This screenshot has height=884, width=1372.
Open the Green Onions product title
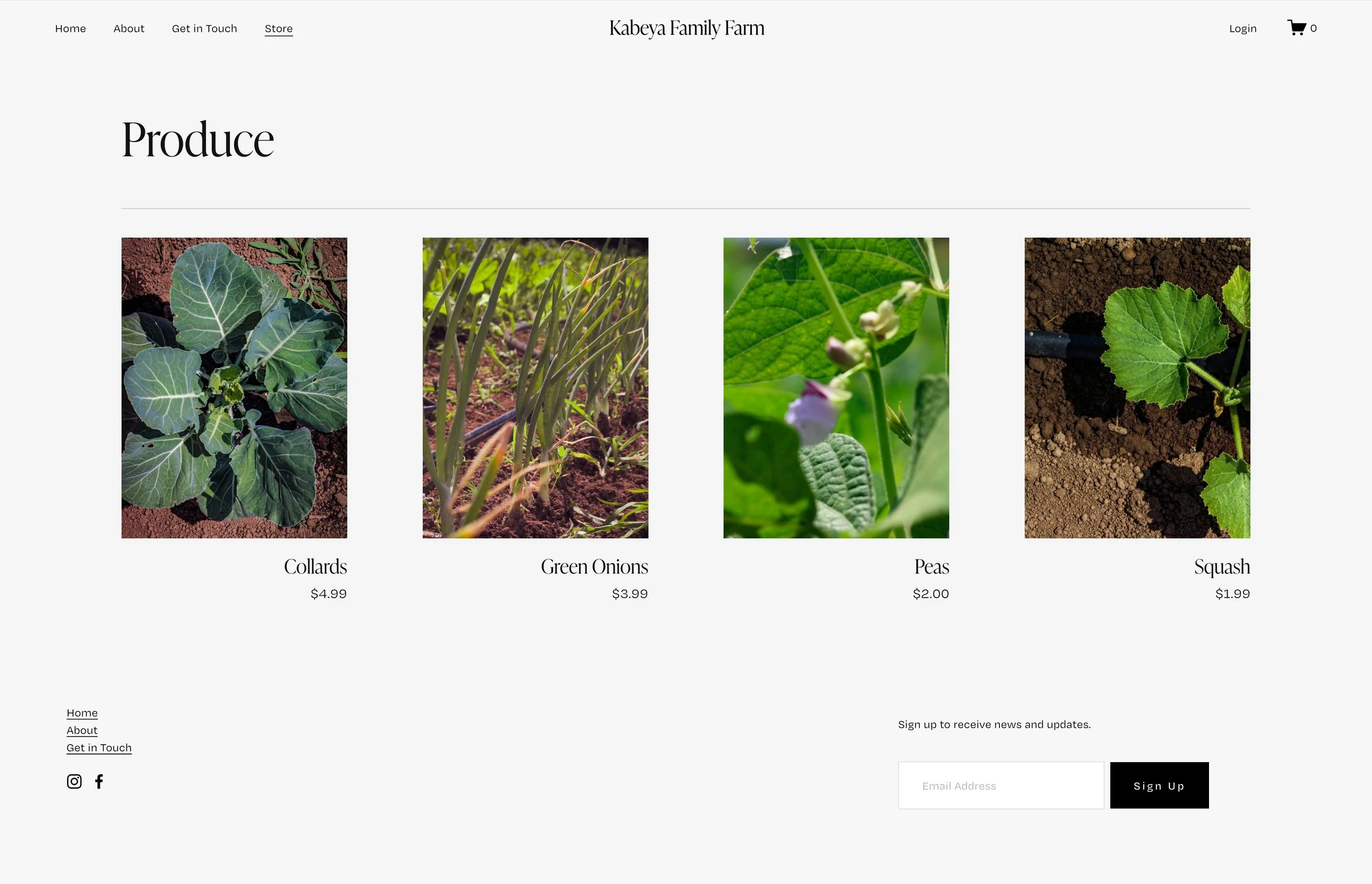click(594, 567)
